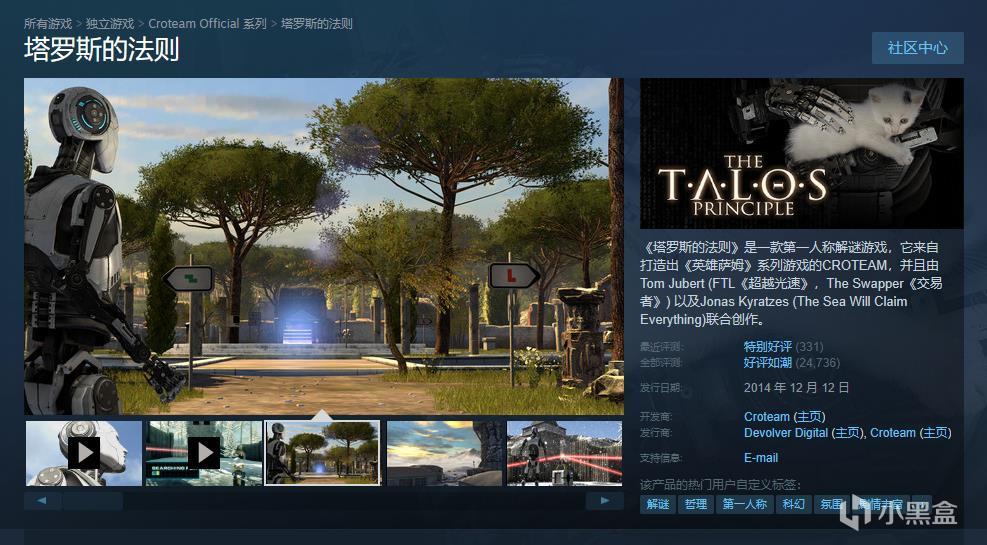Select the 解谜 tag
Image resolution: width=987 pixels, height=545 pixels.
point(658,504)
